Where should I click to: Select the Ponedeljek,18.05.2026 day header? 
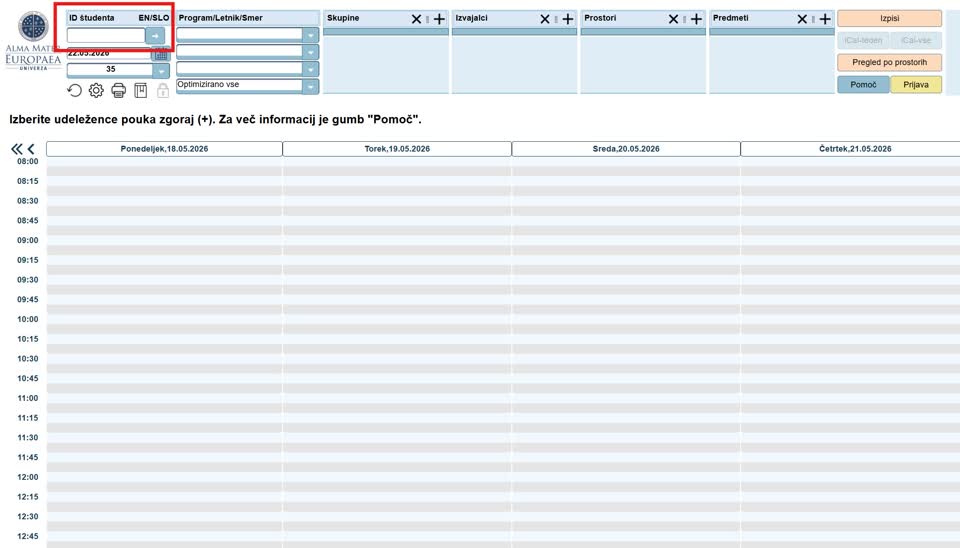click(x=164, y=149)
